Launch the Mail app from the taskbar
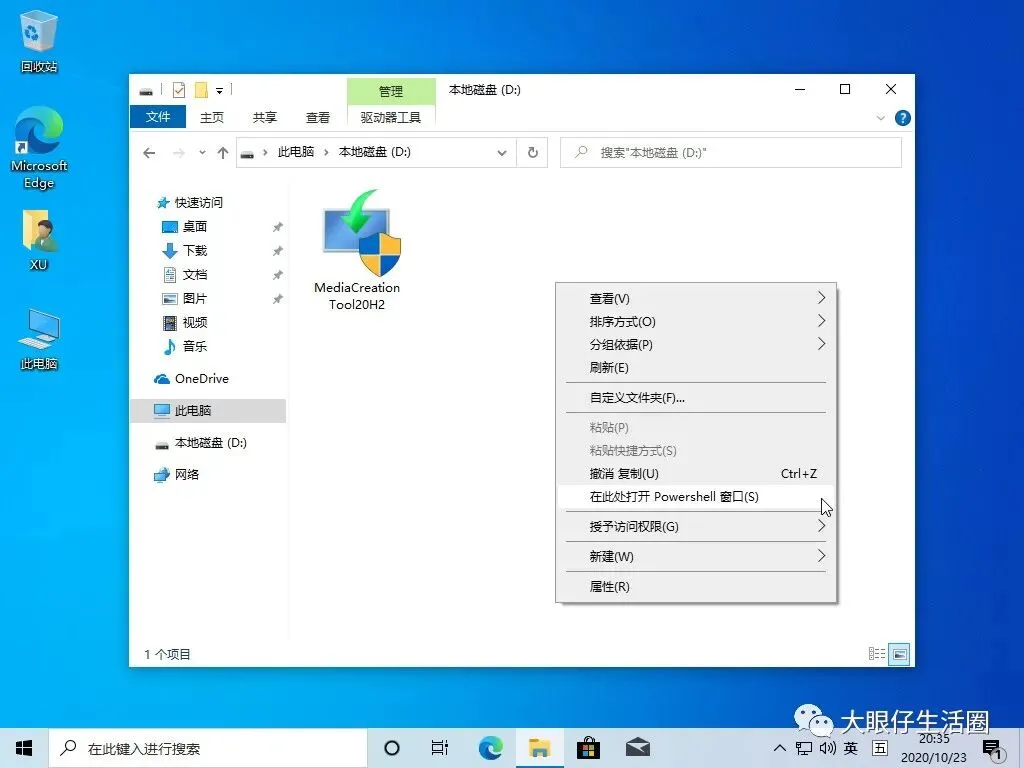 coord(638,747)
